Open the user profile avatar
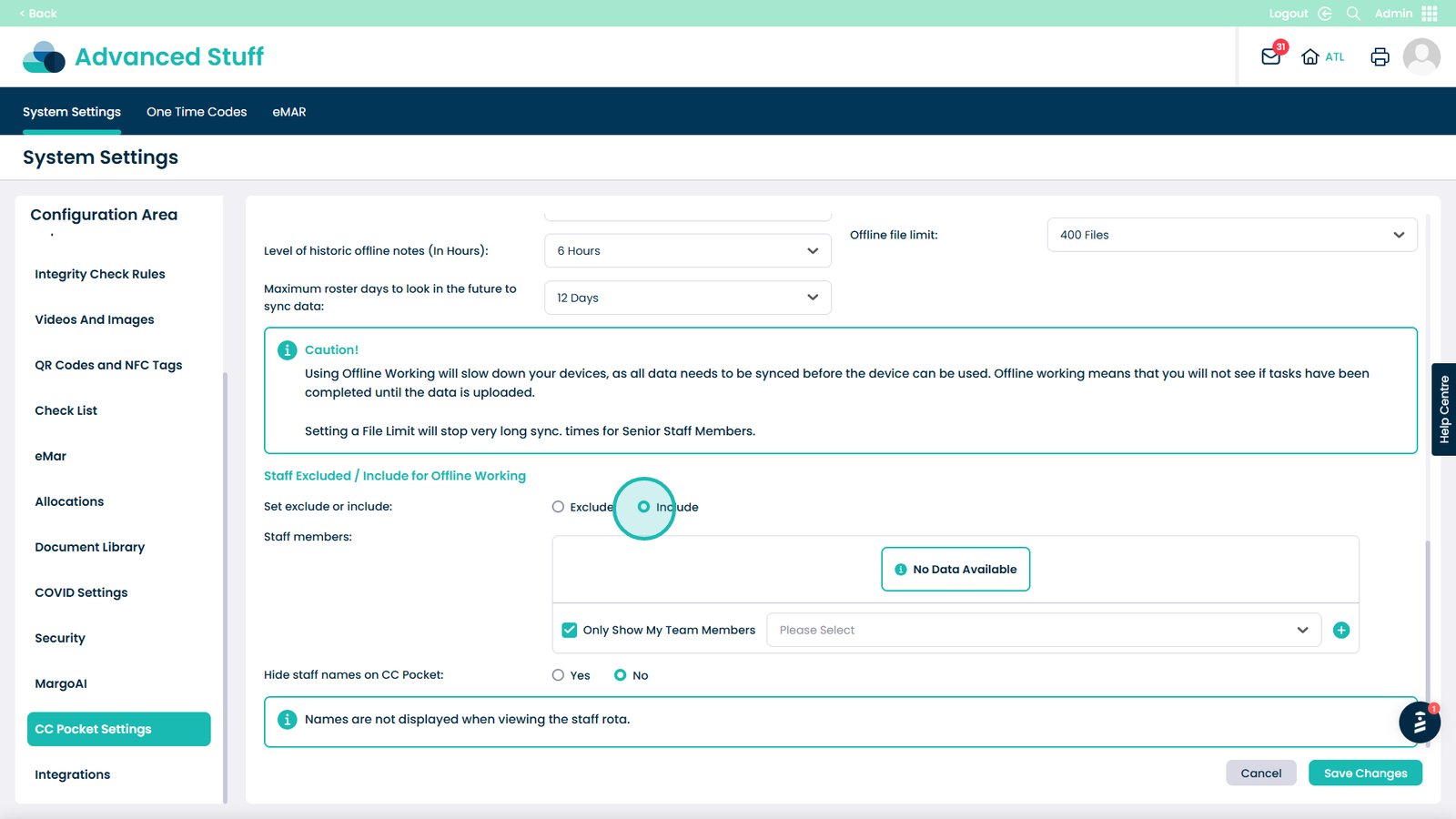Viewport: 1456px width, 819px height. [x=1421, y=56]
